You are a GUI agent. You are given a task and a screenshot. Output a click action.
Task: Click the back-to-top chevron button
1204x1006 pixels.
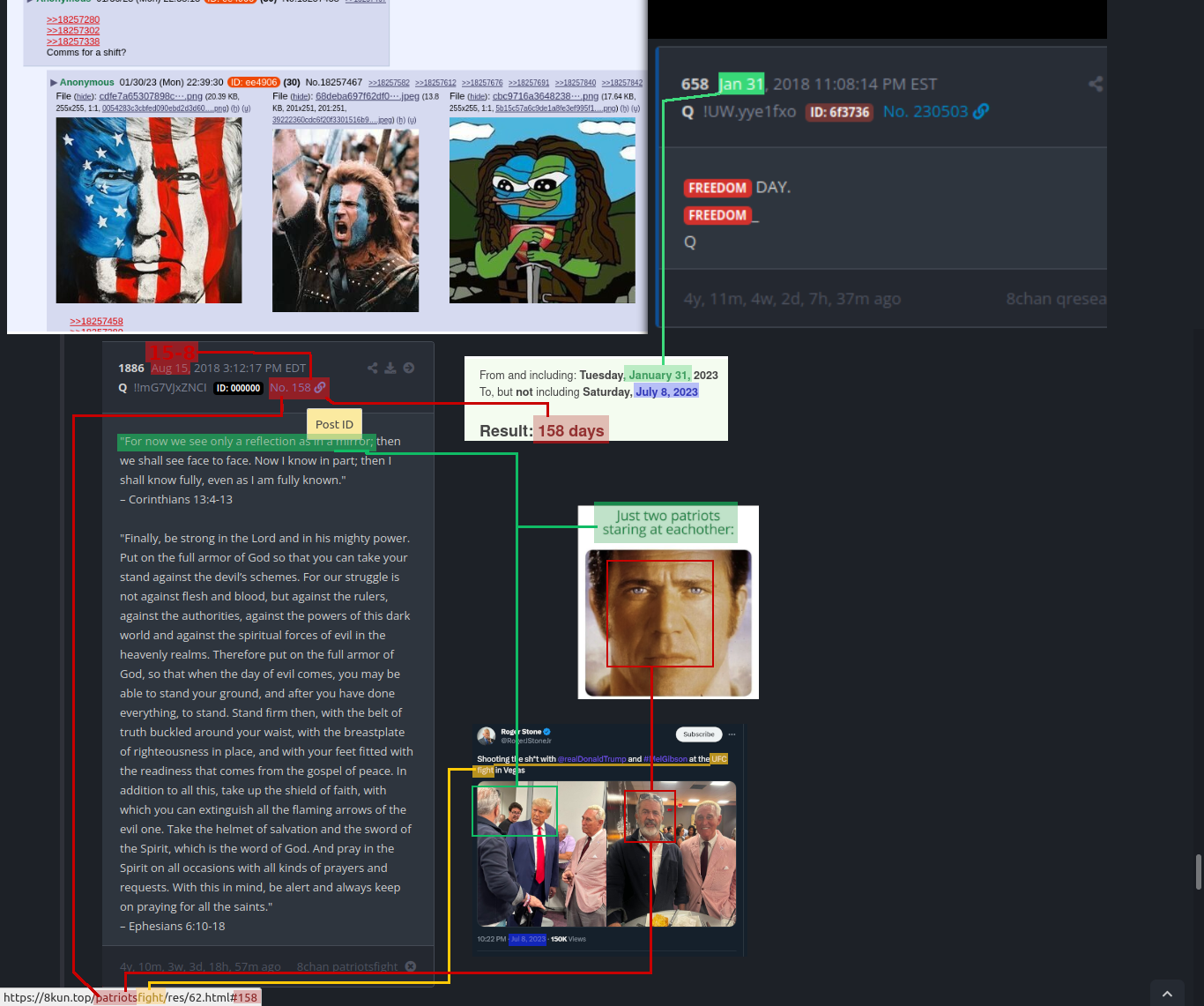1167,993
